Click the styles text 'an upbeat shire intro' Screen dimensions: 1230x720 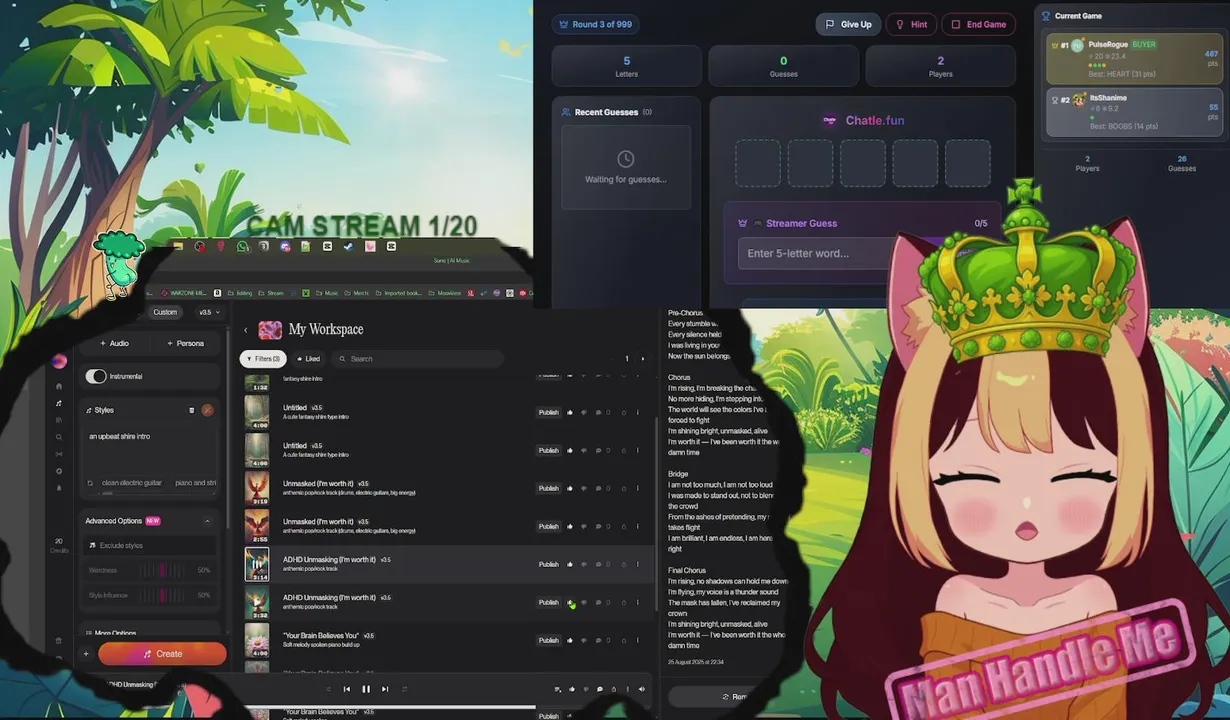tap(119, 436)
